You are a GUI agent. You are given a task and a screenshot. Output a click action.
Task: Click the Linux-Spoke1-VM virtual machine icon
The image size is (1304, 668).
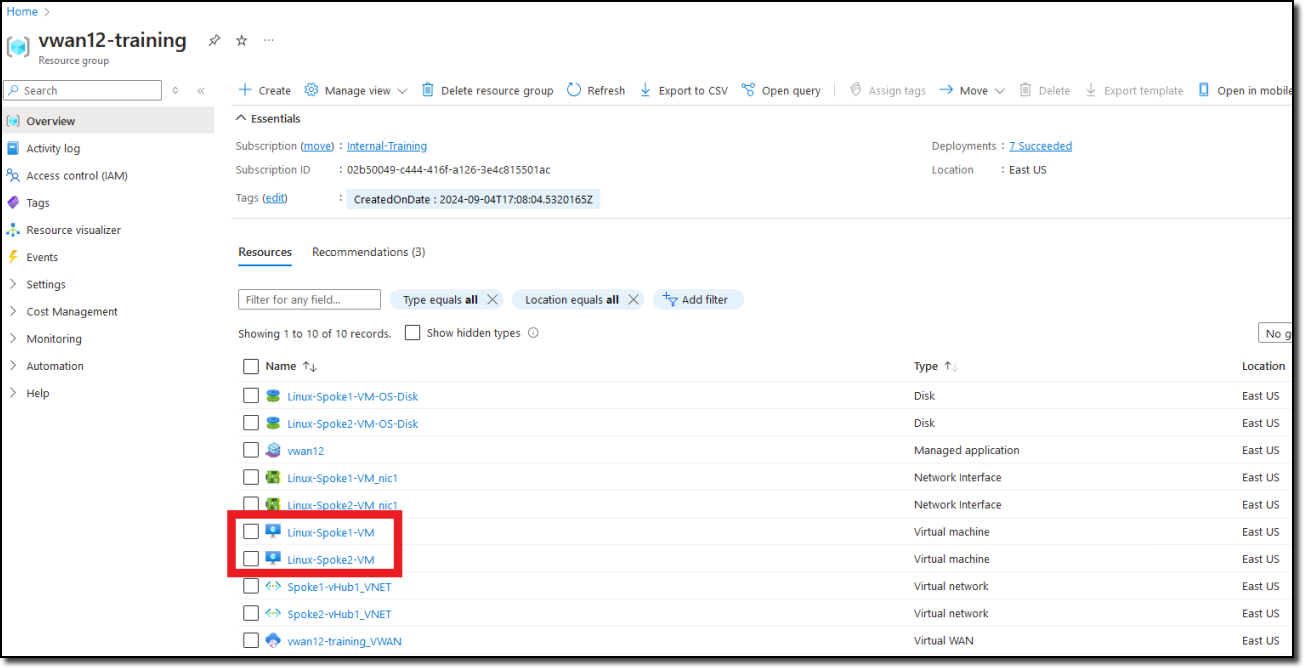(x=273, y=531)
